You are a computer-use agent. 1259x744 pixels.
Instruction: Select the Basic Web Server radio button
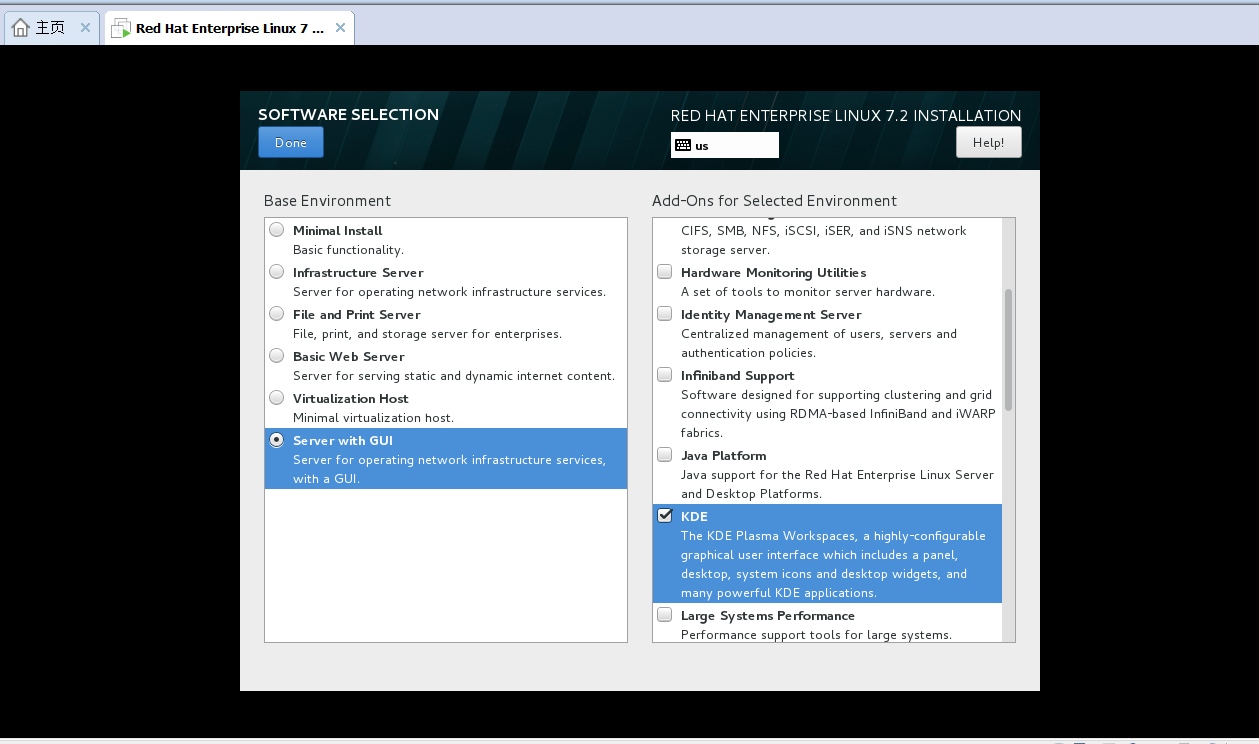click(x=277, y=356)
